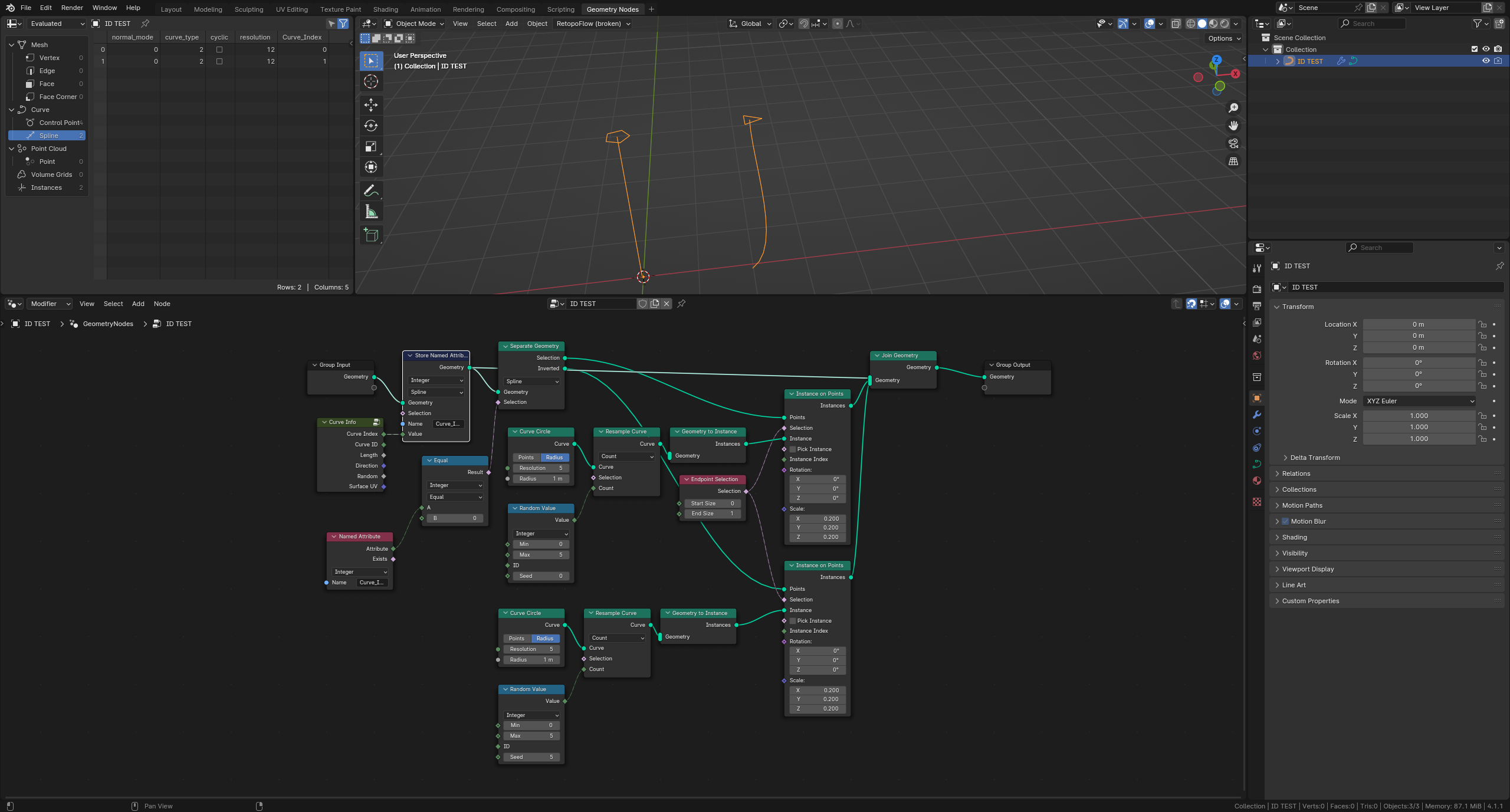Image resolution: width=1510 pixels, height=812 pixels.
Task: Click the fake user shield icon
Action: 643,304
